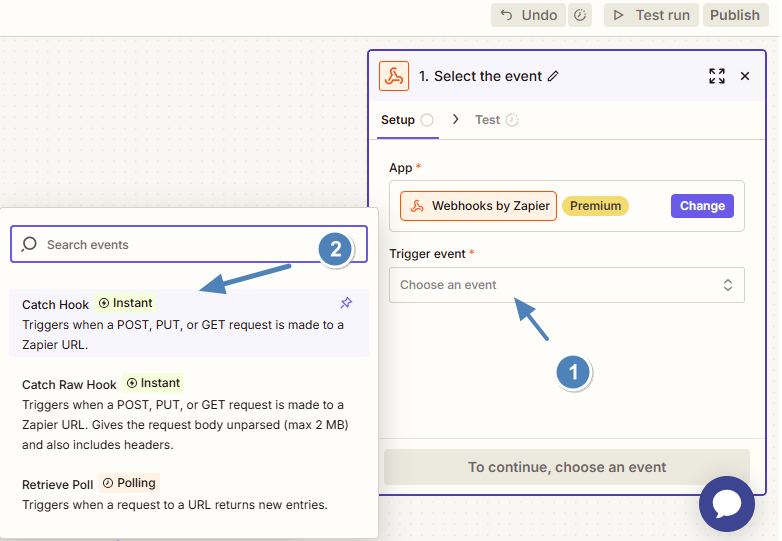This screenshot has width=782, height=541.
Task: Publish the Zap
Action: [x=735, y=15]
